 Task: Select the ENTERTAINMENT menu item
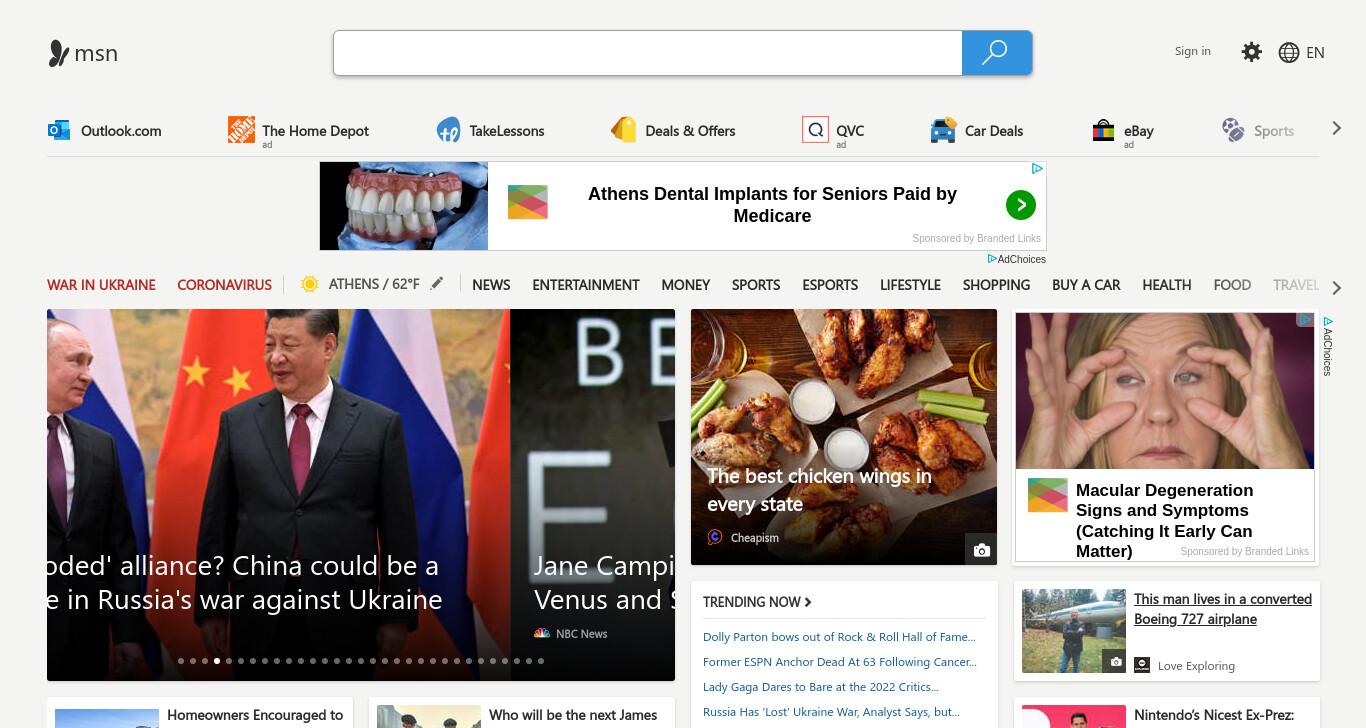(586, 285)
